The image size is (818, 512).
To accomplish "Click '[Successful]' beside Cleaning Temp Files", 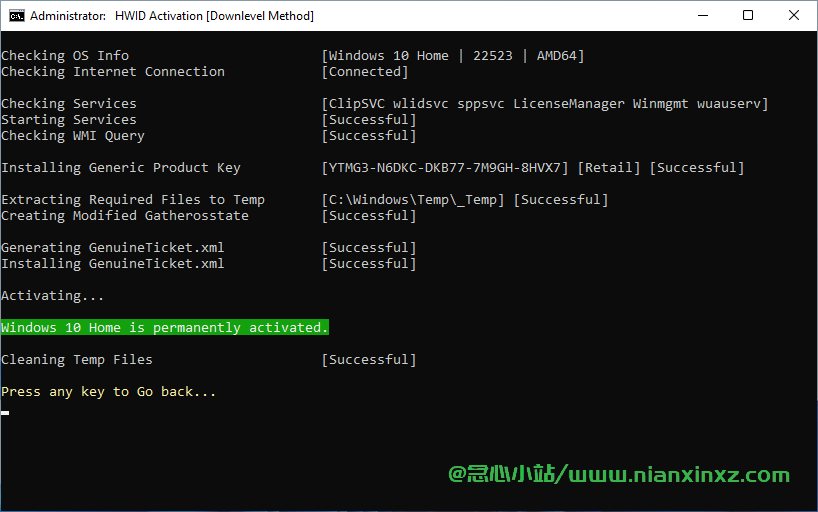I will [369, 360].
